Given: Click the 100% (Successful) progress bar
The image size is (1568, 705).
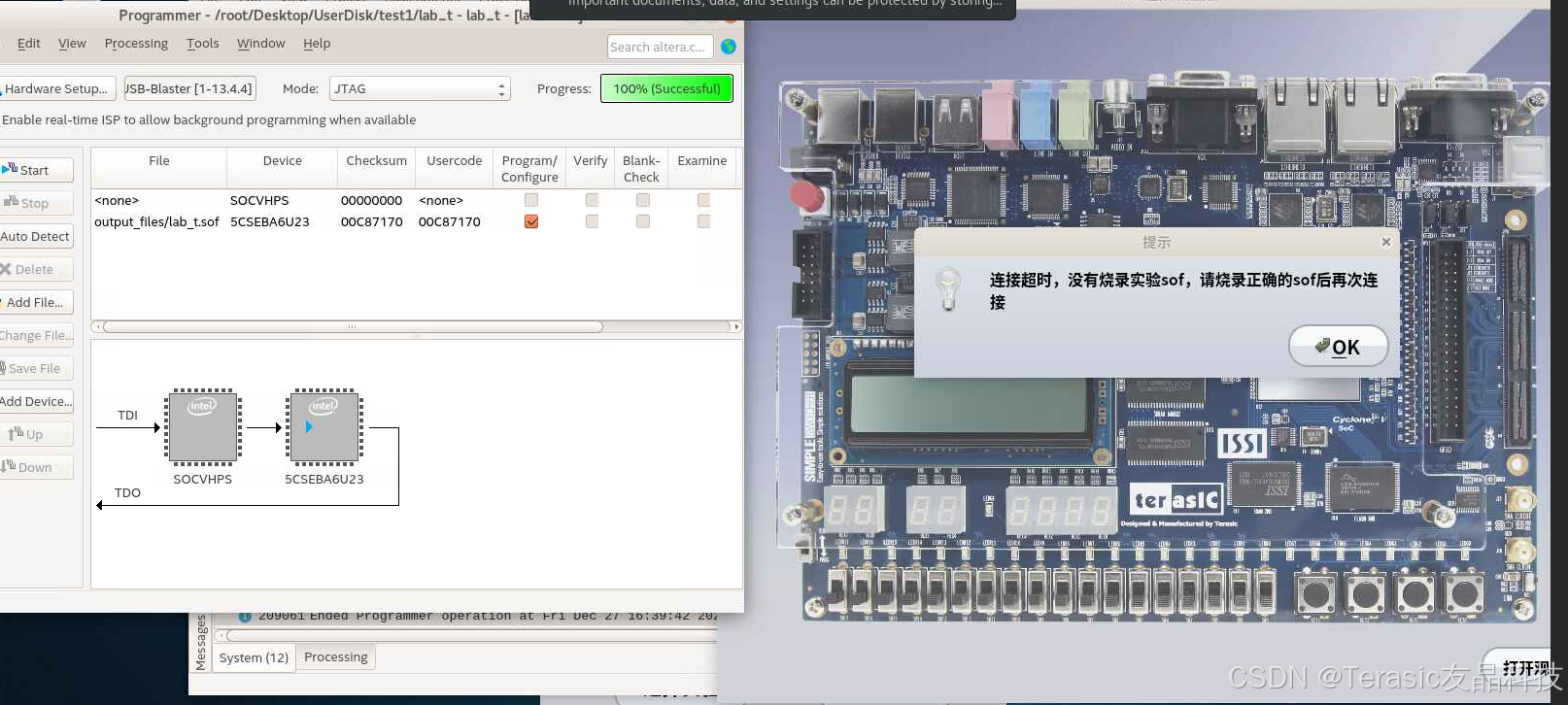Looking at the screenshot, I should (x=666, y=88).
